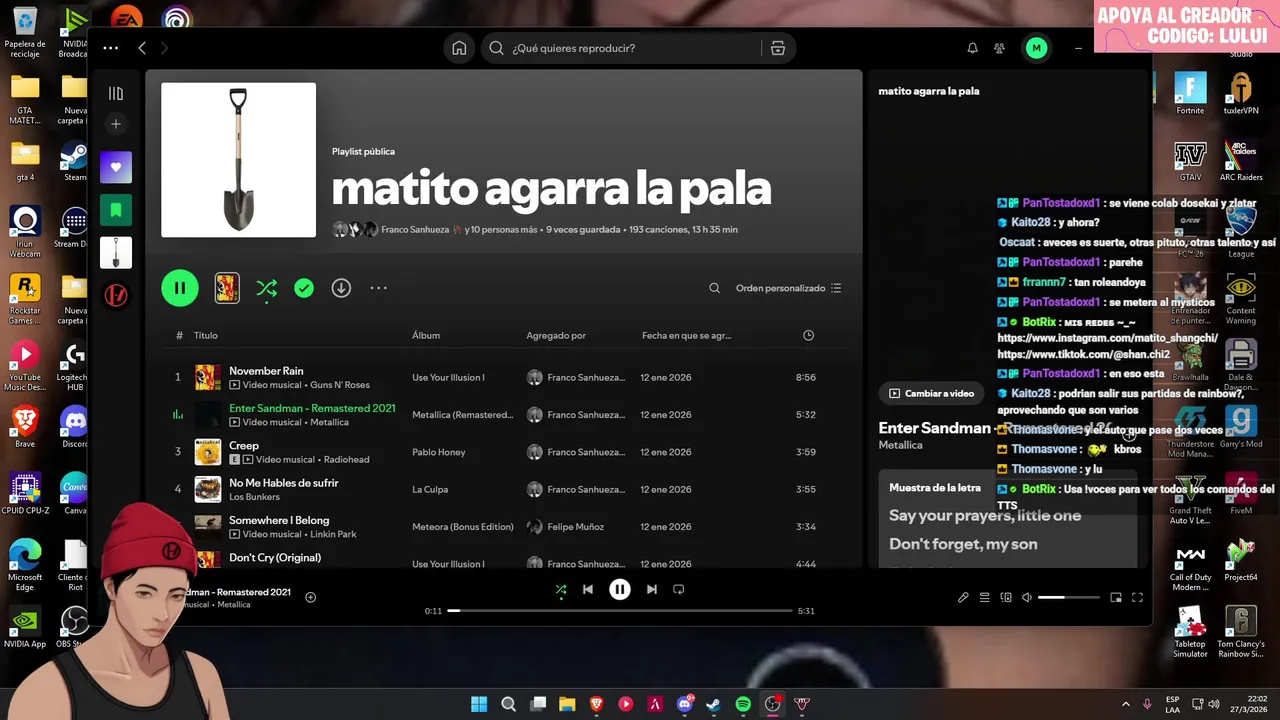Open y 10 personas más collaborators
The image size is (1280, 720).
coord(501,230)
